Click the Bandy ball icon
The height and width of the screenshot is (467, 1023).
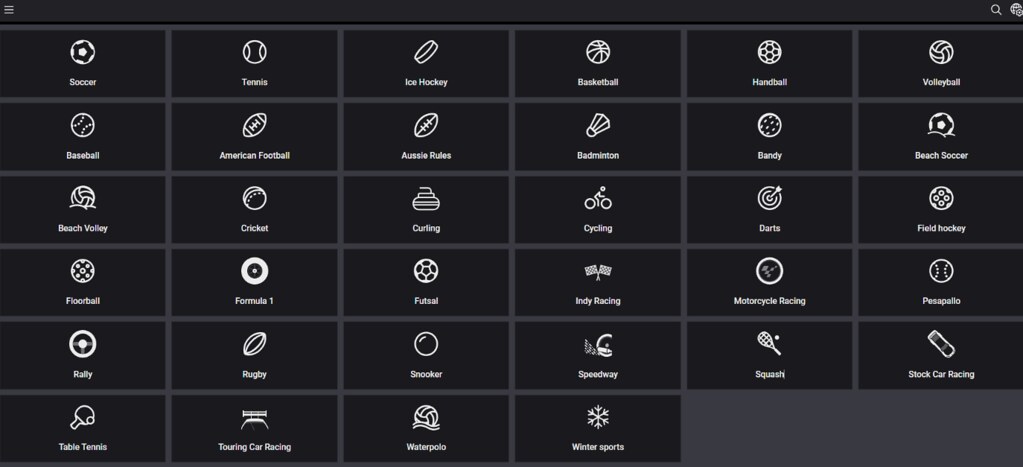769,125
